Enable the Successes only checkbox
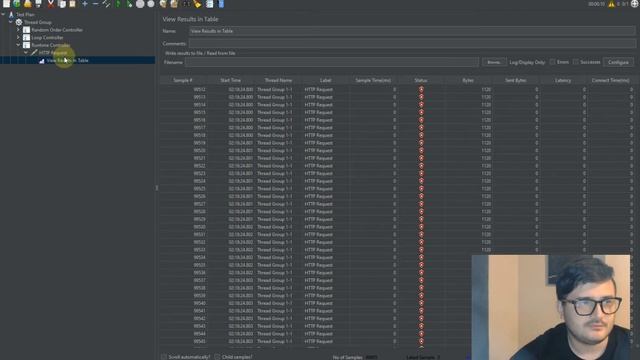Image resolution: width=640 pixels, height=360 pixels. pyautogui.click(x=576, y=62)
